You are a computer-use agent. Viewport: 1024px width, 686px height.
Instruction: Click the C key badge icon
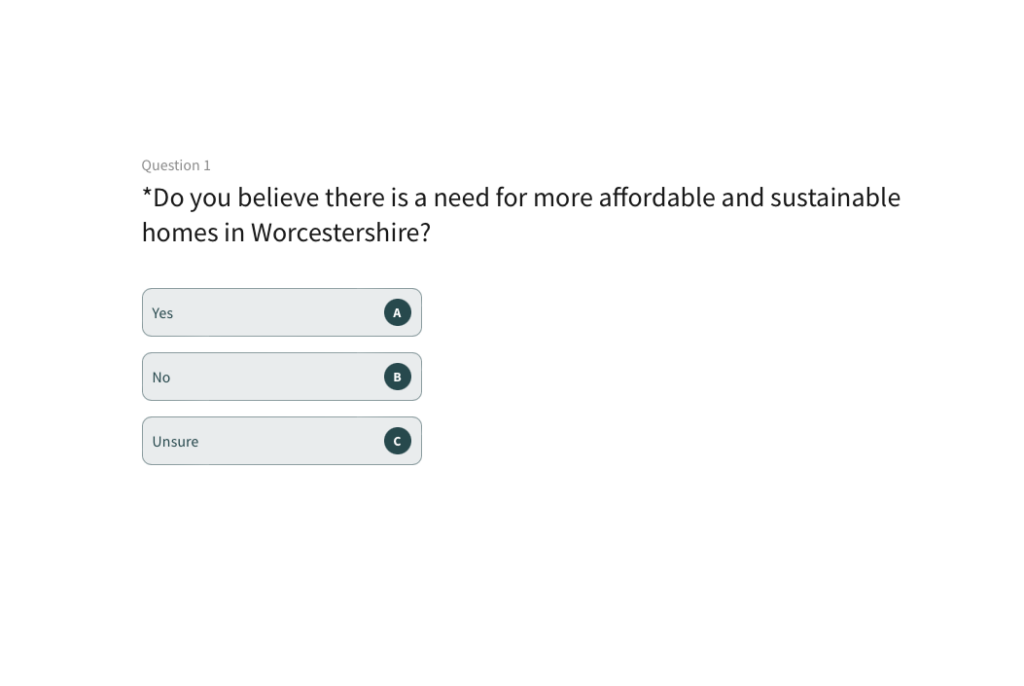click(x=397, y=440)
